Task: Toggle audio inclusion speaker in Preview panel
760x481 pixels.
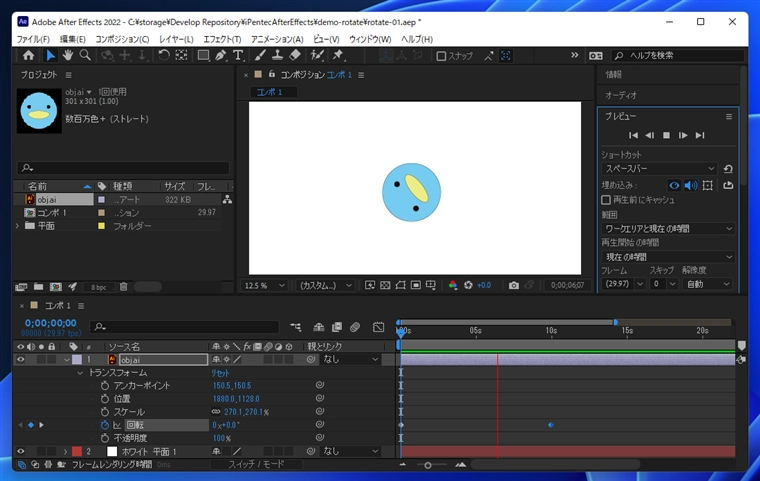Action: pos(691,185)
